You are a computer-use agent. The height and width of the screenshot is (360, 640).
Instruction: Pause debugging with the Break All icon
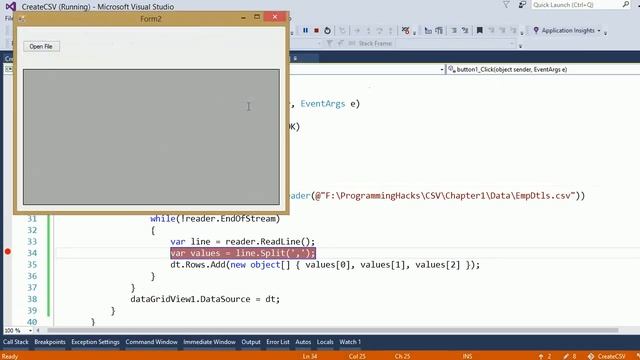click(x=305, y=31)
